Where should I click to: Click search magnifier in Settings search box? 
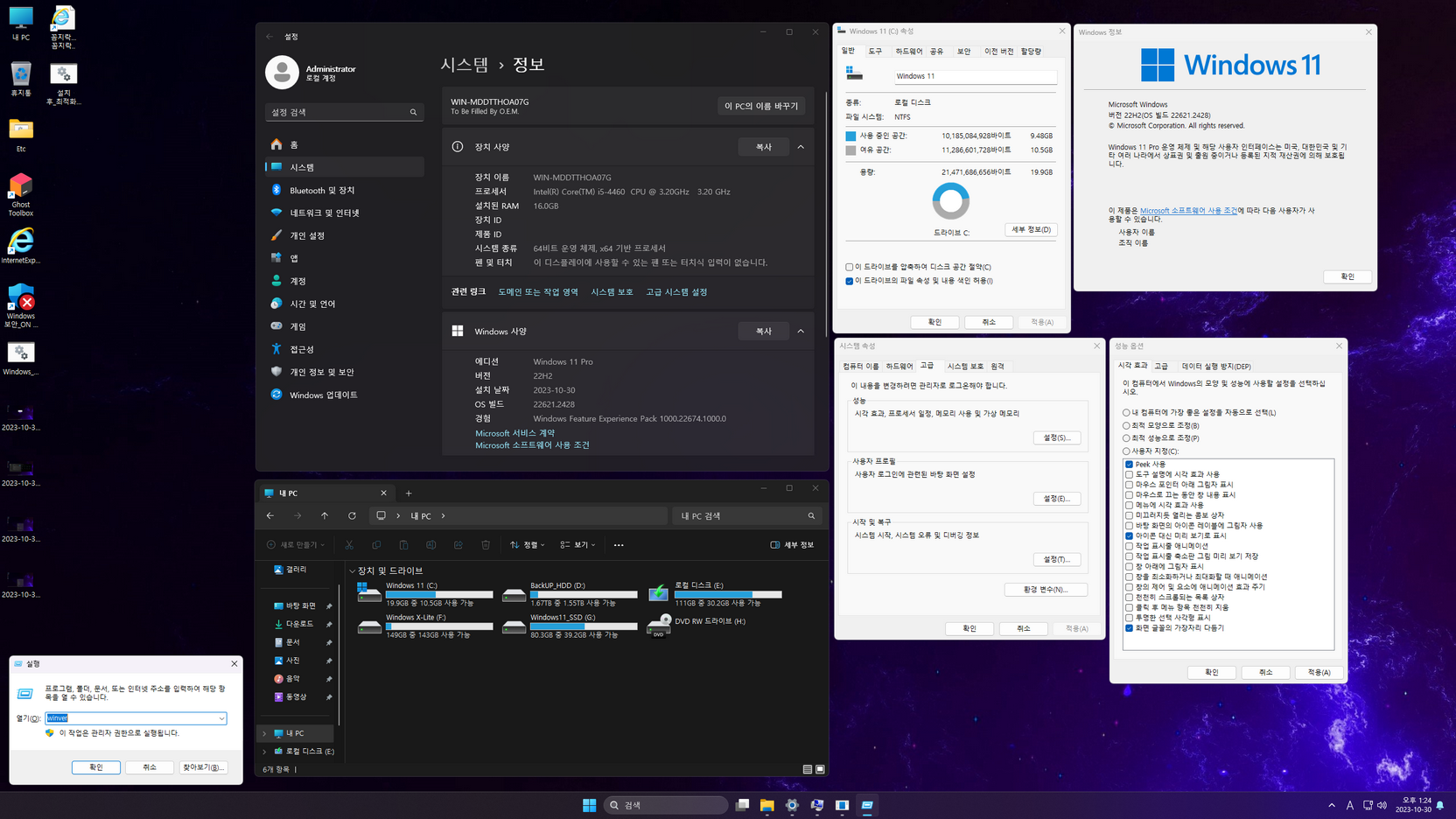coord(414,112)
